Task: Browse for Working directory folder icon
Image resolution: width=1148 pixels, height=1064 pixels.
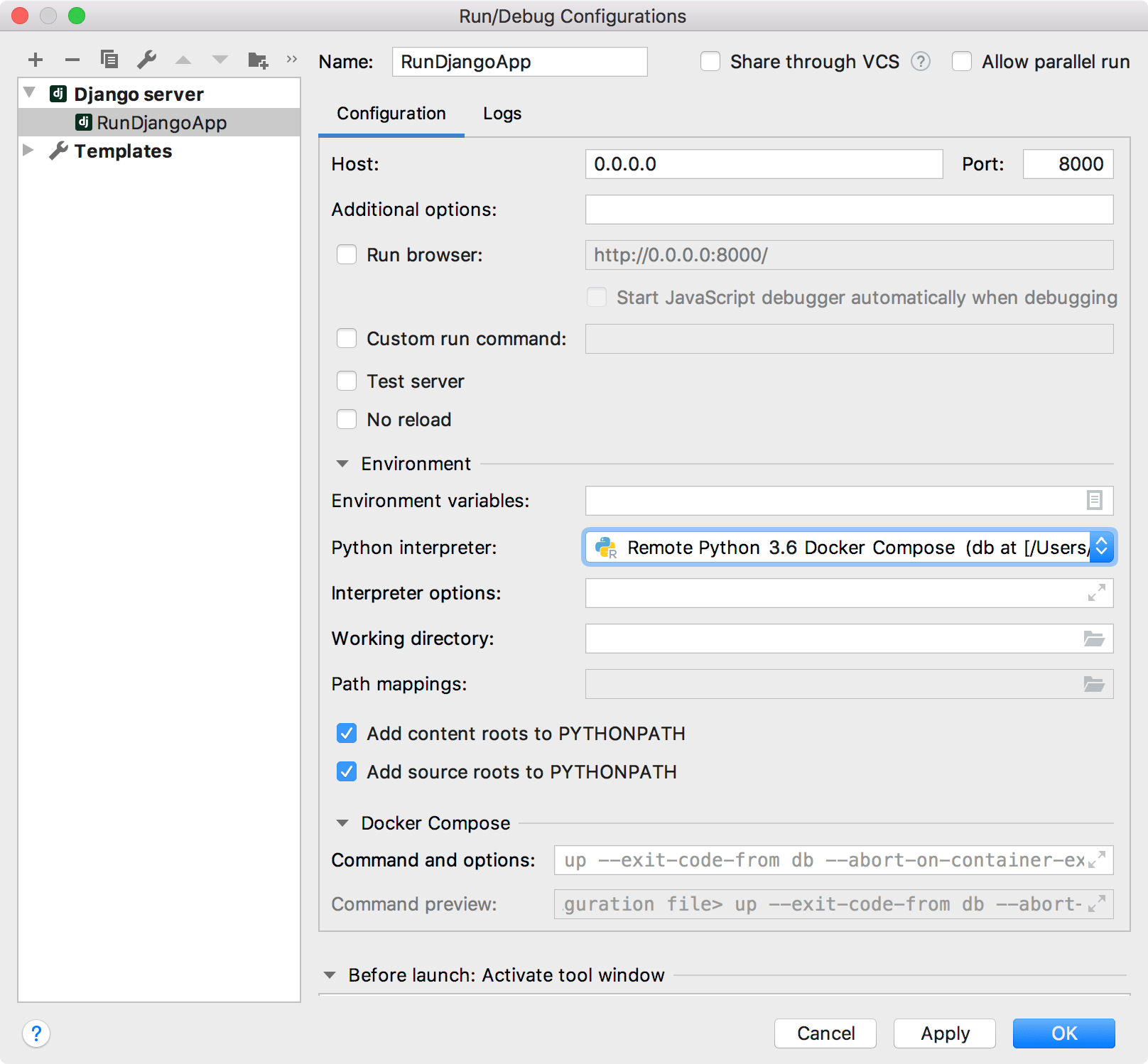Action: 1094,639
